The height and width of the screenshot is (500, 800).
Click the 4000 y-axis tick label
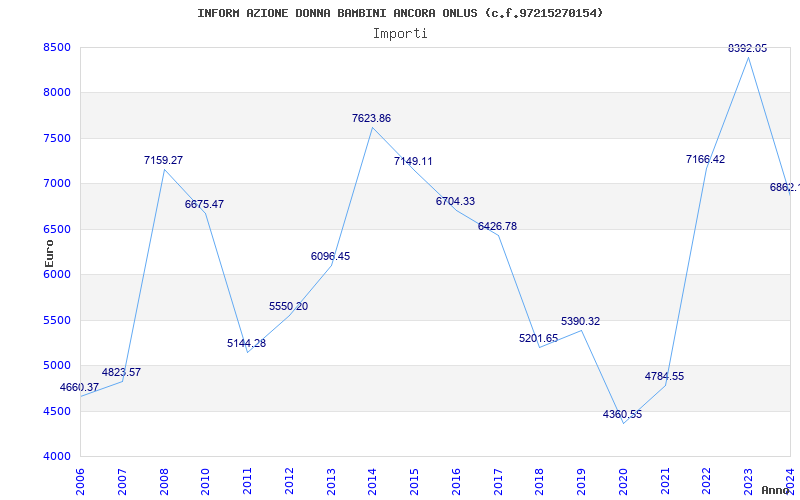pyautogui.click(x=57, y=457)
